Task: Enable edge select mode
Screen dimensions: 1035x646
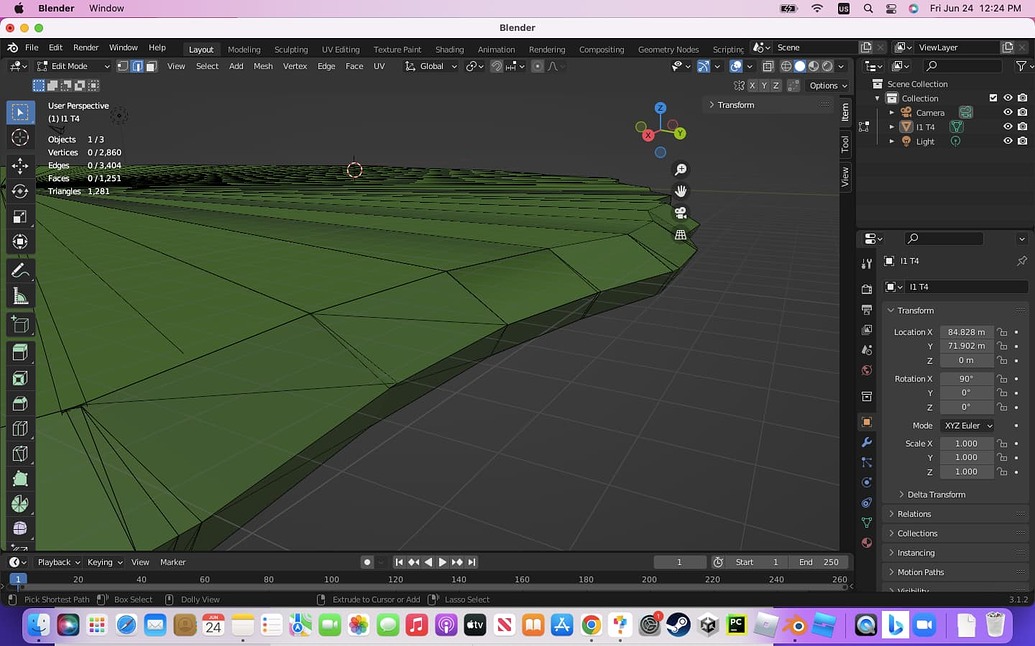Action: click(137, 66)
